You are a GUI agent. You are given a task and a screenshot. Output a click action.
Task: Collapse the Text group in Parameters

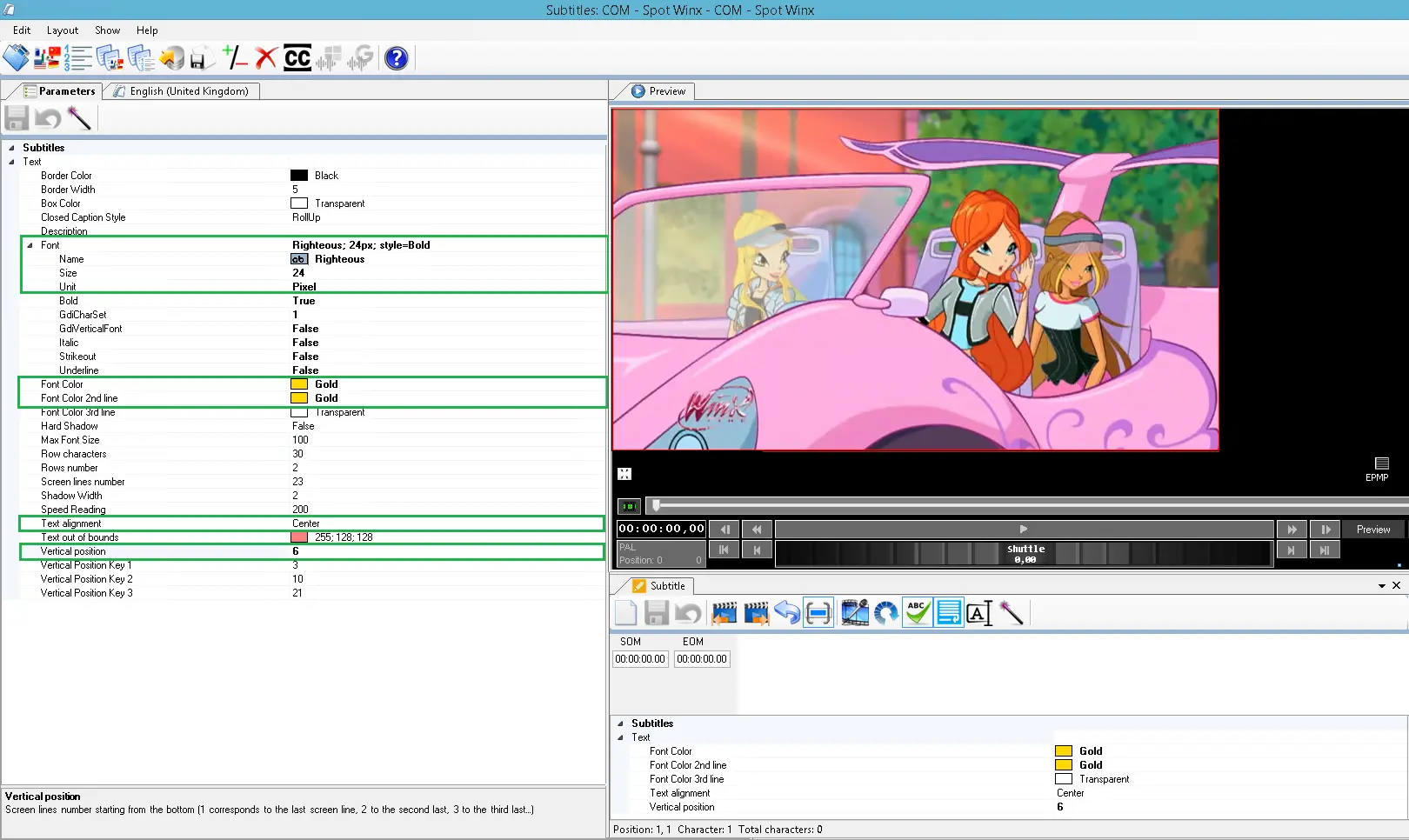coord(12,162)
